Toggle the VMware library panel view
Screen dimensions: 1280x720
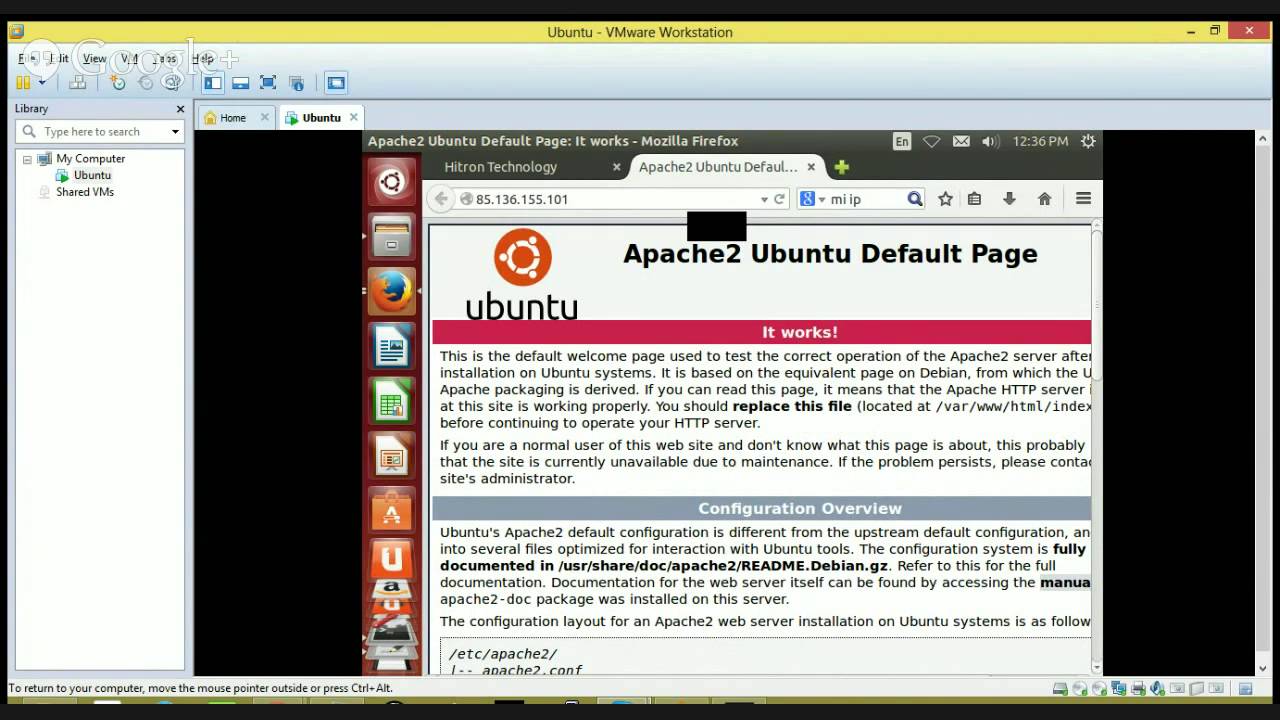[212, 83]
